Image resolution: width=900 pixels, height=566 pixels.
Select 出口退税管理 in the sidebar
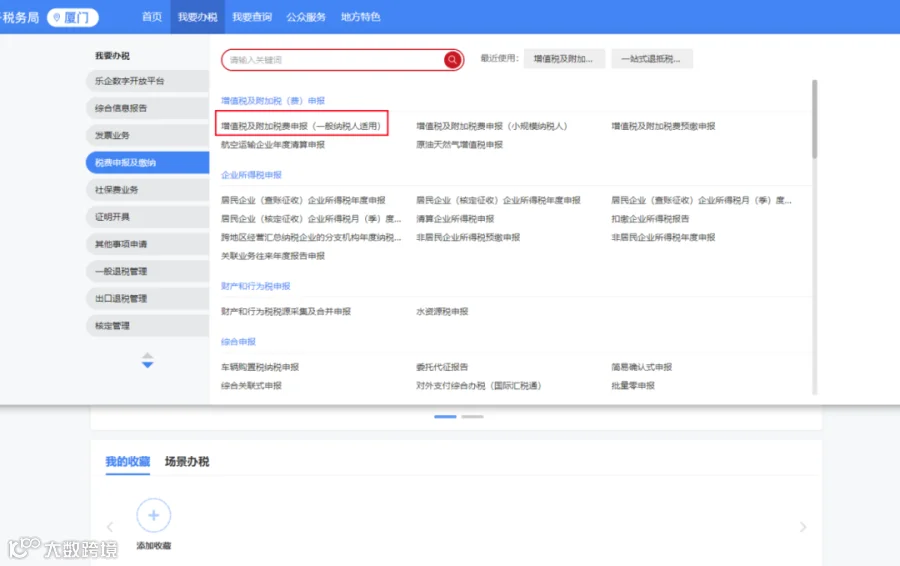(148, 298)
